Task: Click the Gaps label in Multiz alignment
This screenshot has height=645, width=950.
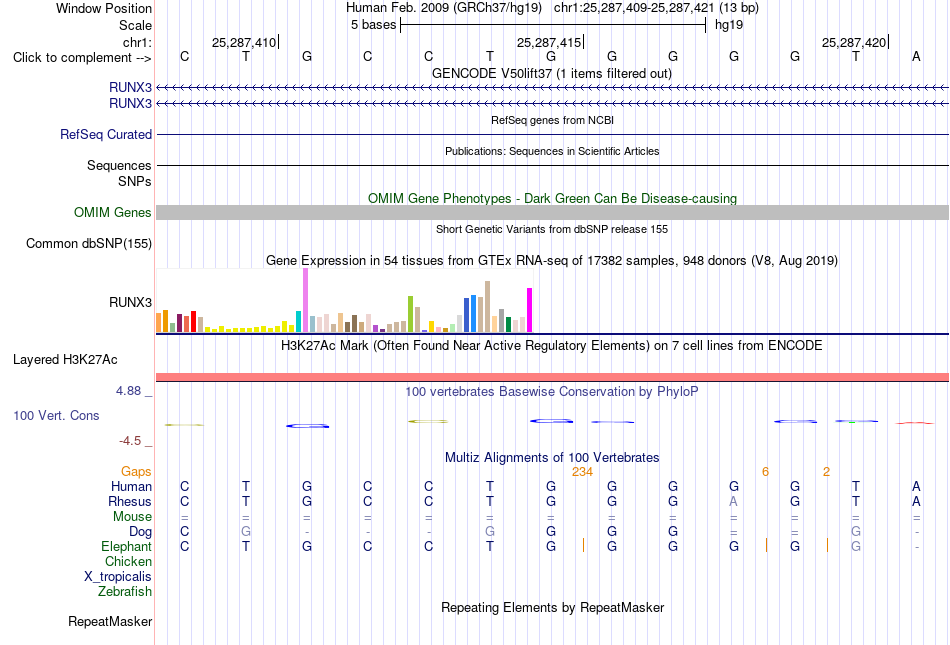Action: coord(136,471)
